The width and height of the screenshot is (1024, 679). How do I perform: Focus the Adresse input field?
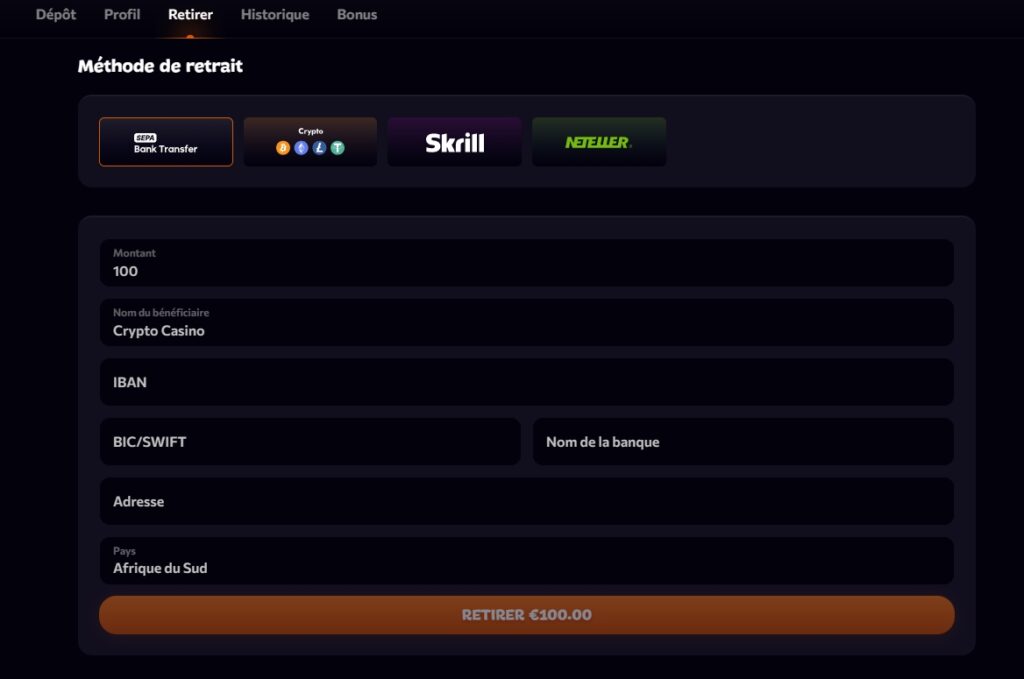tap(526, 501)
